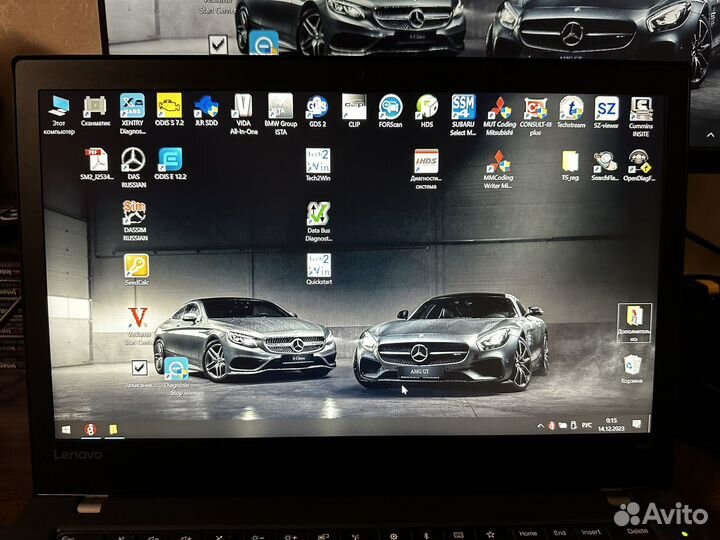Launch the FORScan shortcut
The width and height of the screenshot is (720, 540).
point(390,111)
